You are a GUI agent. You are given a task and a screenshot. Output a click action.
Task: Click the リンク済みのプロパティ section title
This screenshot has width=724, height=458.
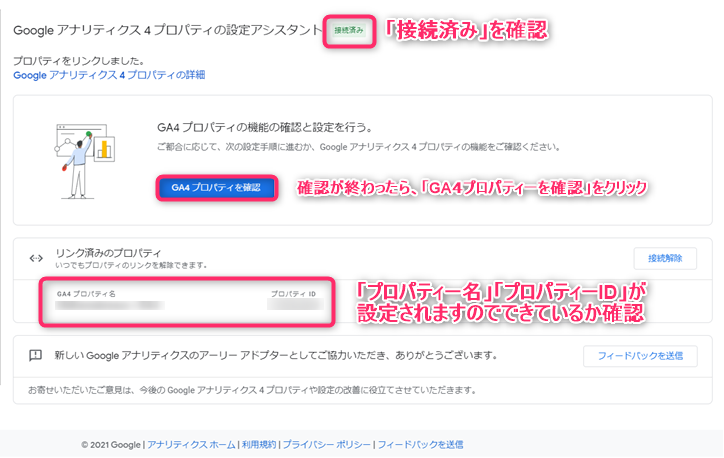[x=108, y=253]
